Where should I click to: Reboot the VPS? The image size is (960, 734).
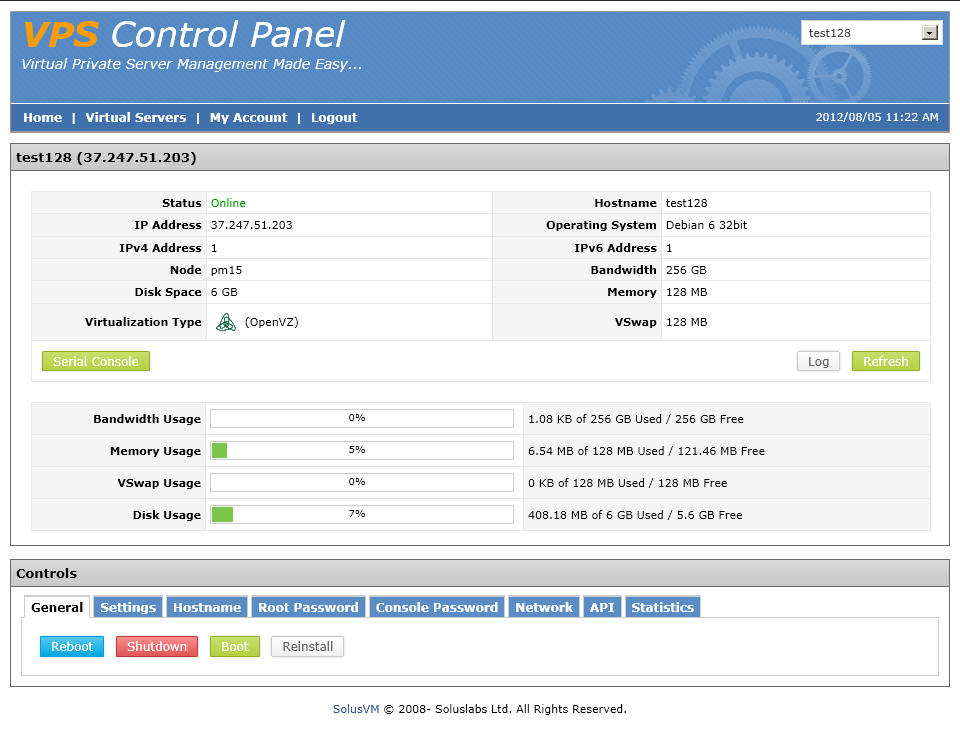[x=72, y=646]
